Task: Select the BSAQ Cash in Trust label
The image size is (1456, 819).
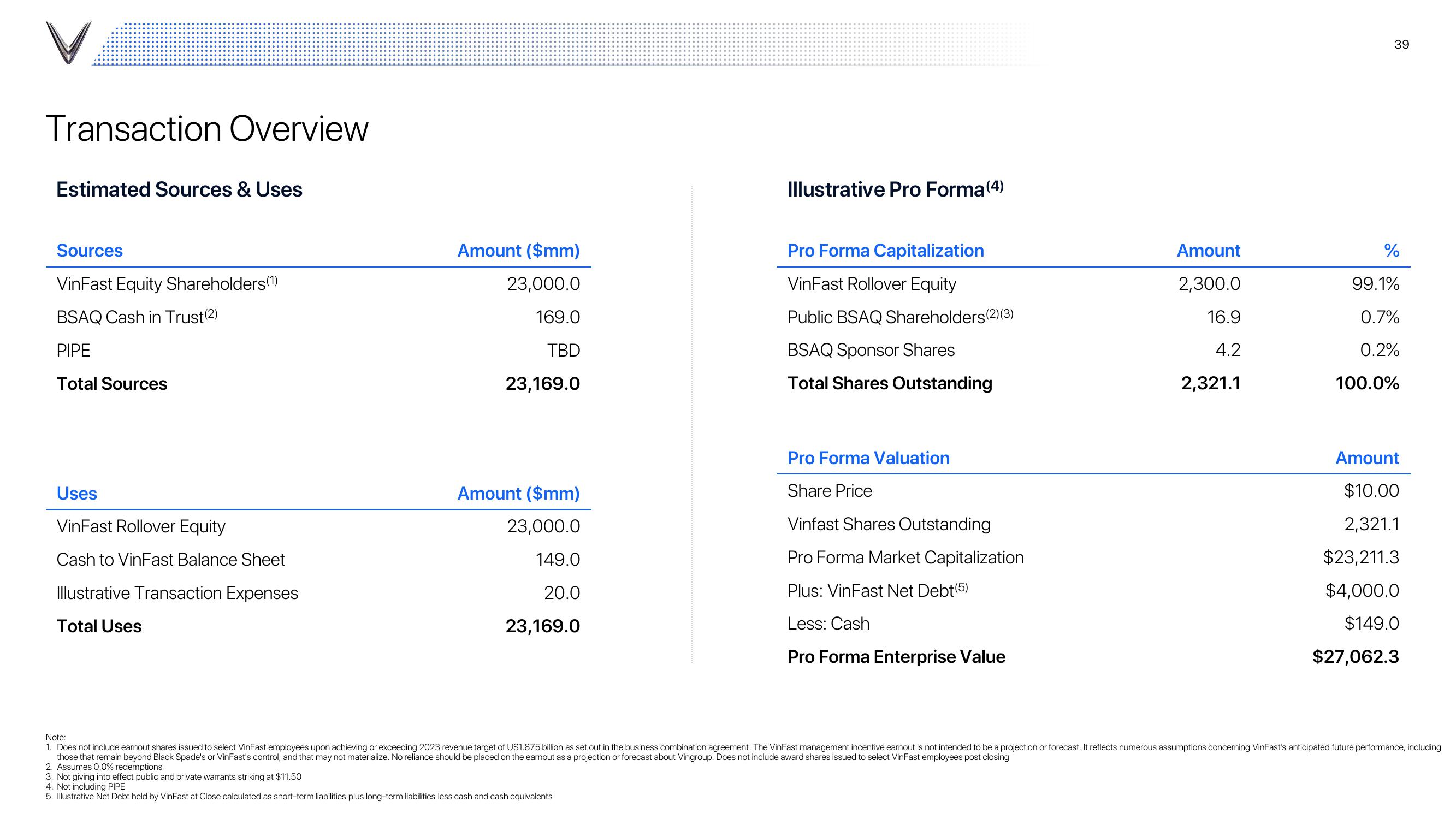Action: point(137,317)
